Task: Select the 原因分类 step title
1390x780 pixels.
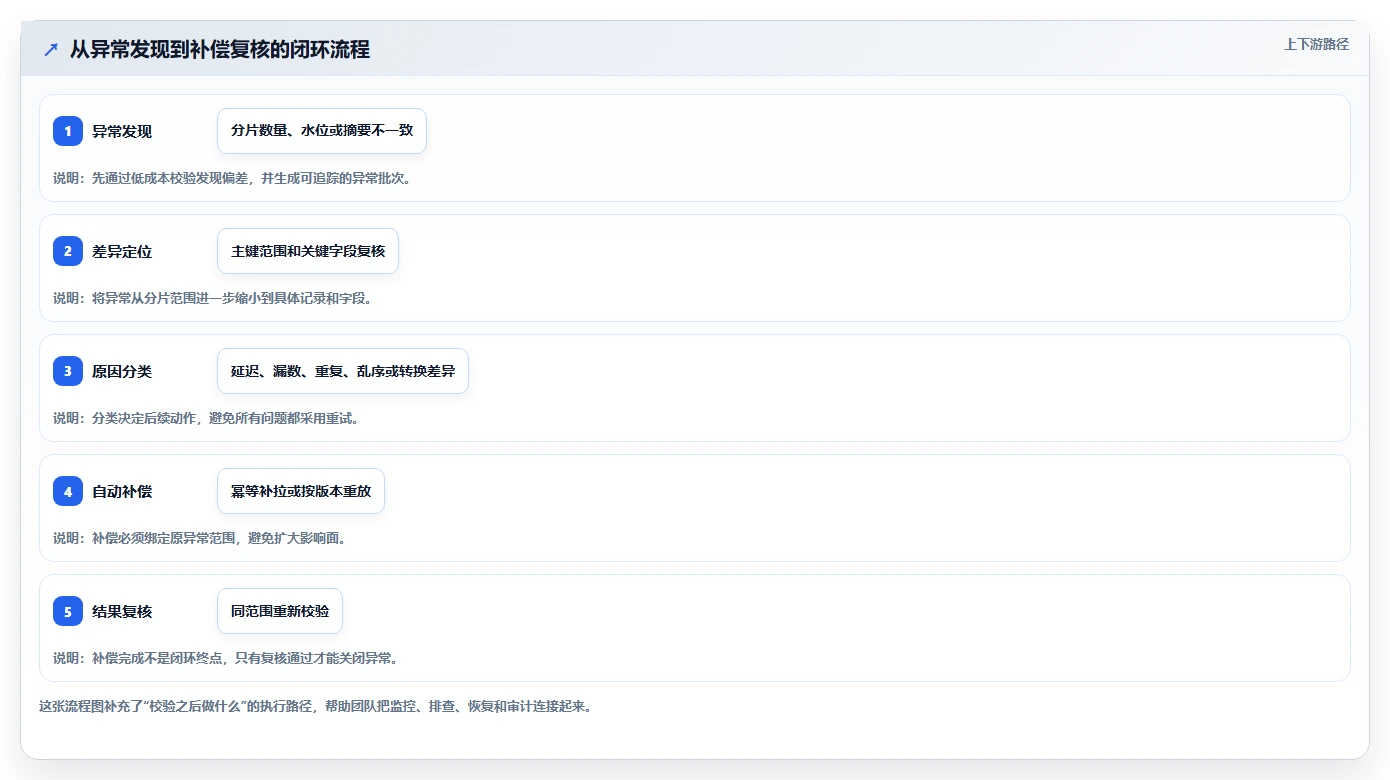Action: [x=122, y=371]
